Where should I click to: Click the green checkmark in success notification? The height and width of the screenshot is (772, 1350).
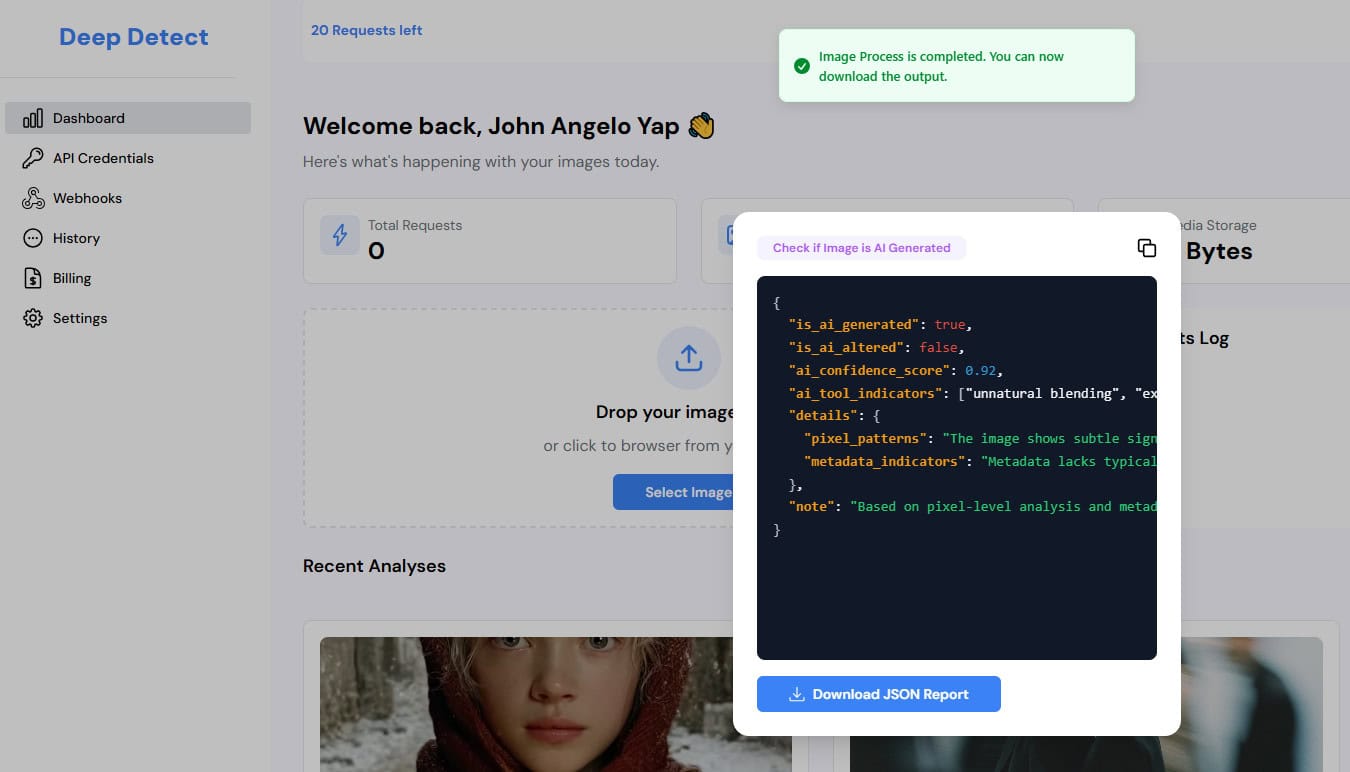pyautogui.click(x=801, y=66)
